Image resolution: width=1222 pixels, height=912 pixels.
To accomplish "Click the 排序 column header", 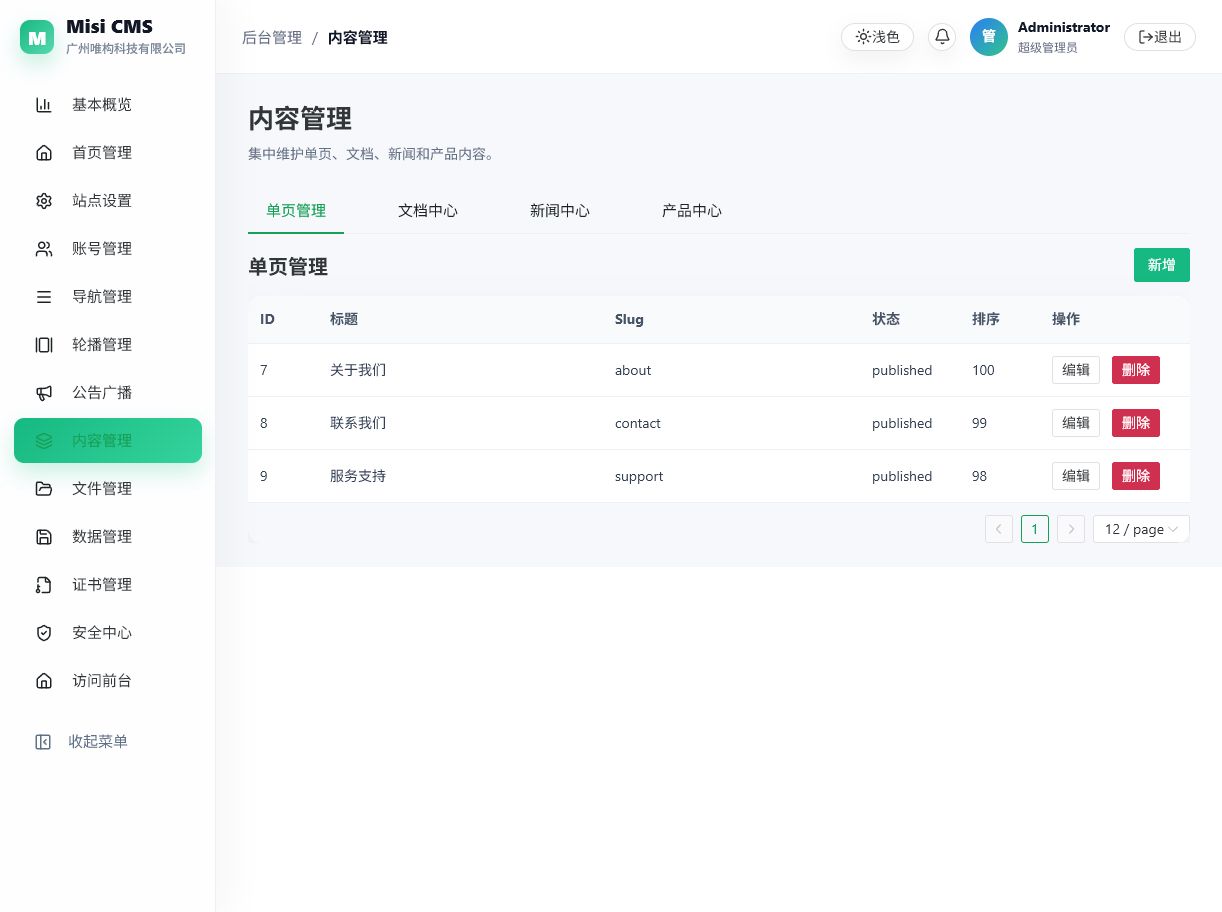I will point(986,319).
